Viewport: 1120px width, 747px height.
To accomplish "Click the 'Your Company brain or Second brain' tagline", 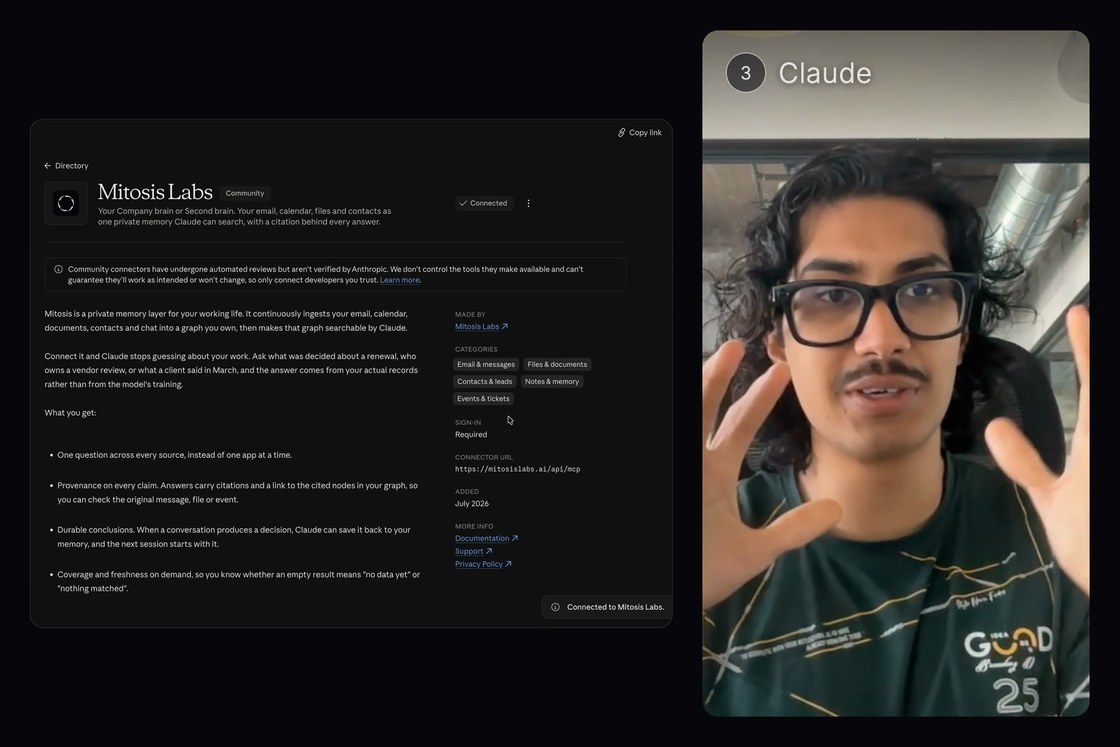I will (x=244, y=216).
